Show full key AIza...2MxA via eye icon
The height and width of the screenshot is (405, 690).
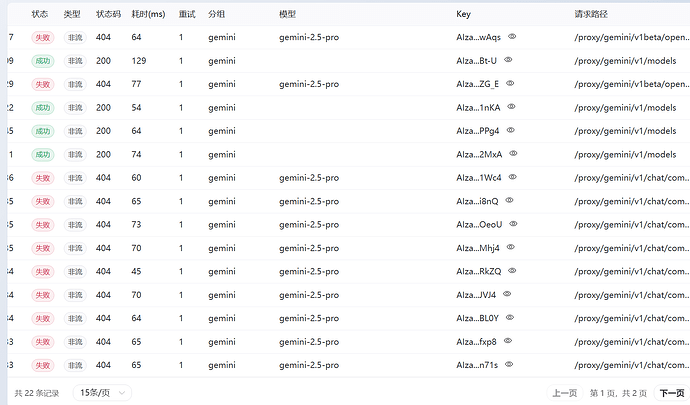tap(514, 154)
